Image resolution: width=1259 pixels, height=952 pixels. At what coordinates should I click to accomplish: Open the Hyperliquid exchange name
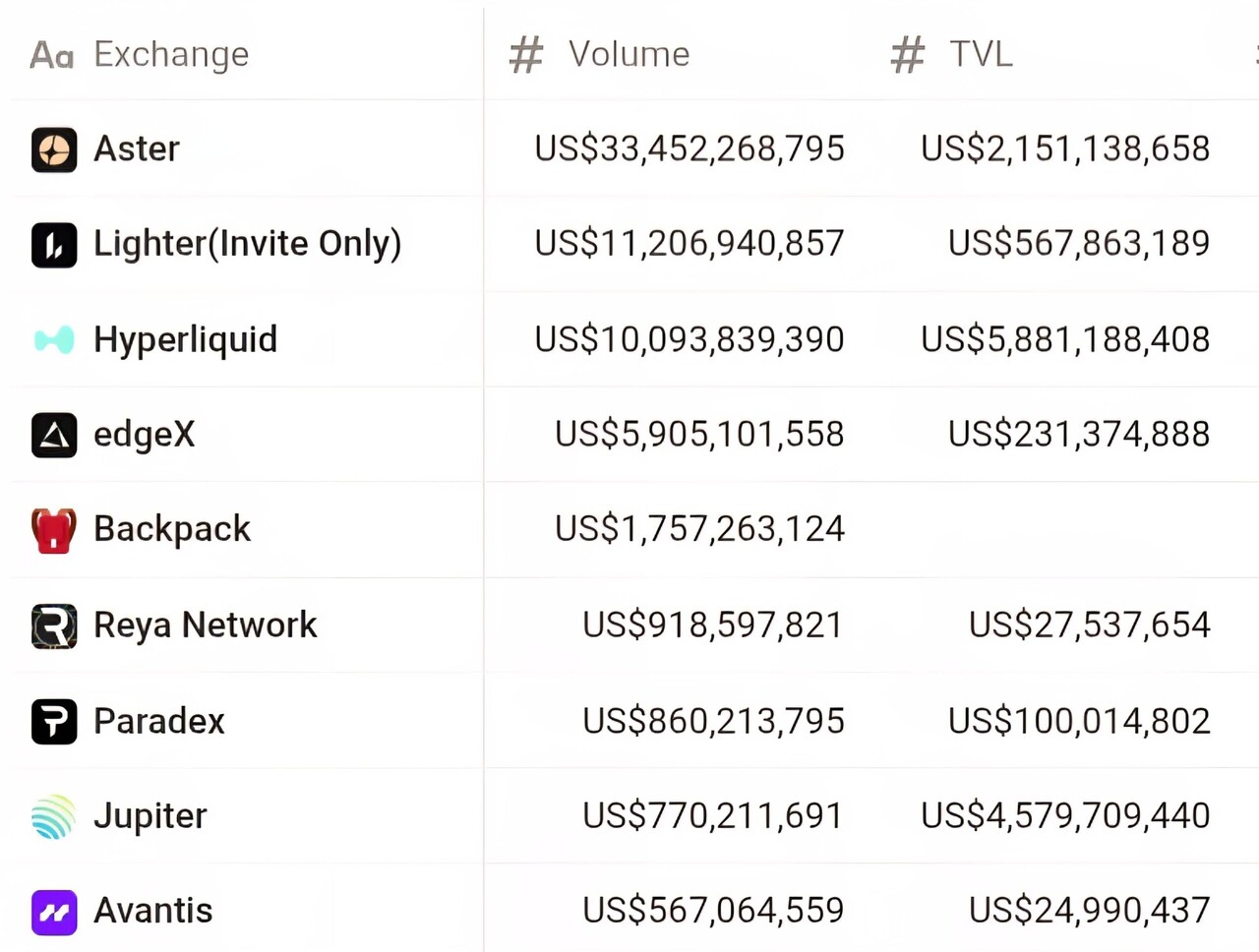(185, 339)
